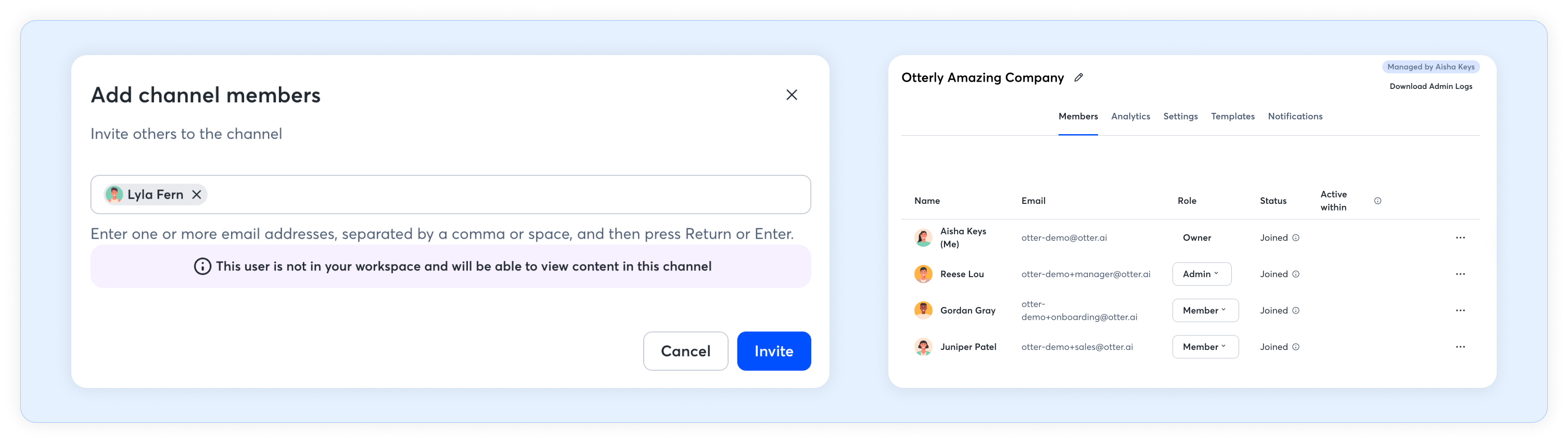Screen dimensions: 1568x443
Task: Close the Add channel members dialog
Action: coord(792,95)
